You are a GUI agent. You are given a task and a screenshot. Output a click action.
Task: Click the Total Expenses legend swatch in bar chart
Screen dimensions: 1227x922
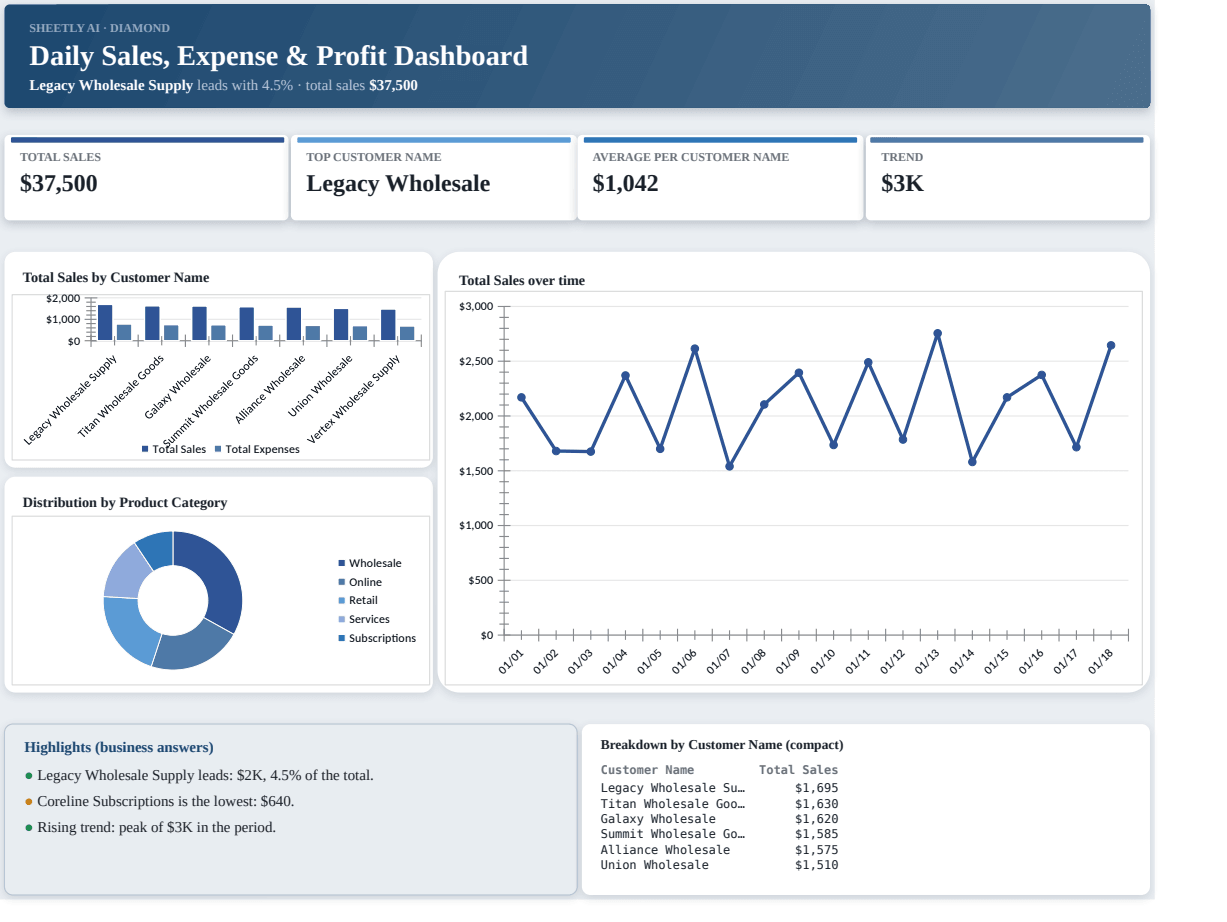[x=218, y=449]
